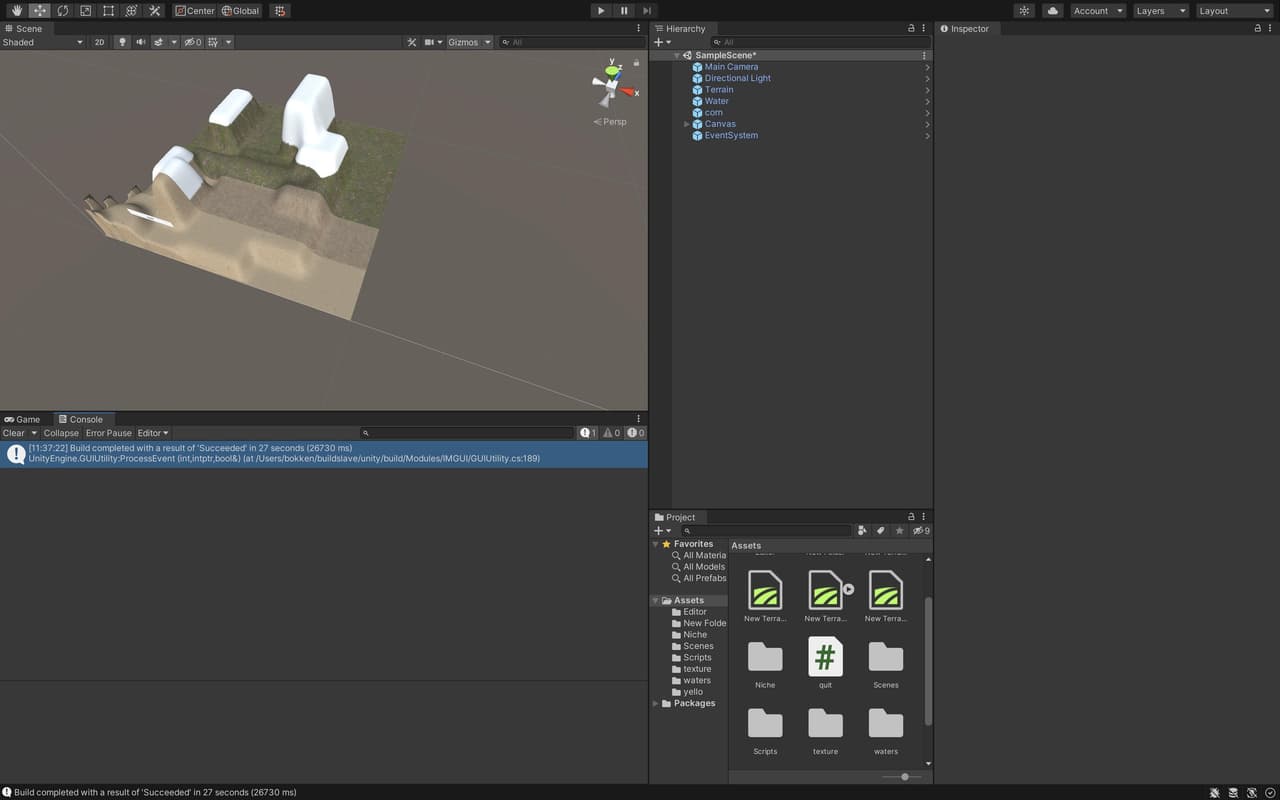Click the Scene orientation gizmo
Image resolution: width=1280 pixels, height=800 pixels.
tap(612, 84)
